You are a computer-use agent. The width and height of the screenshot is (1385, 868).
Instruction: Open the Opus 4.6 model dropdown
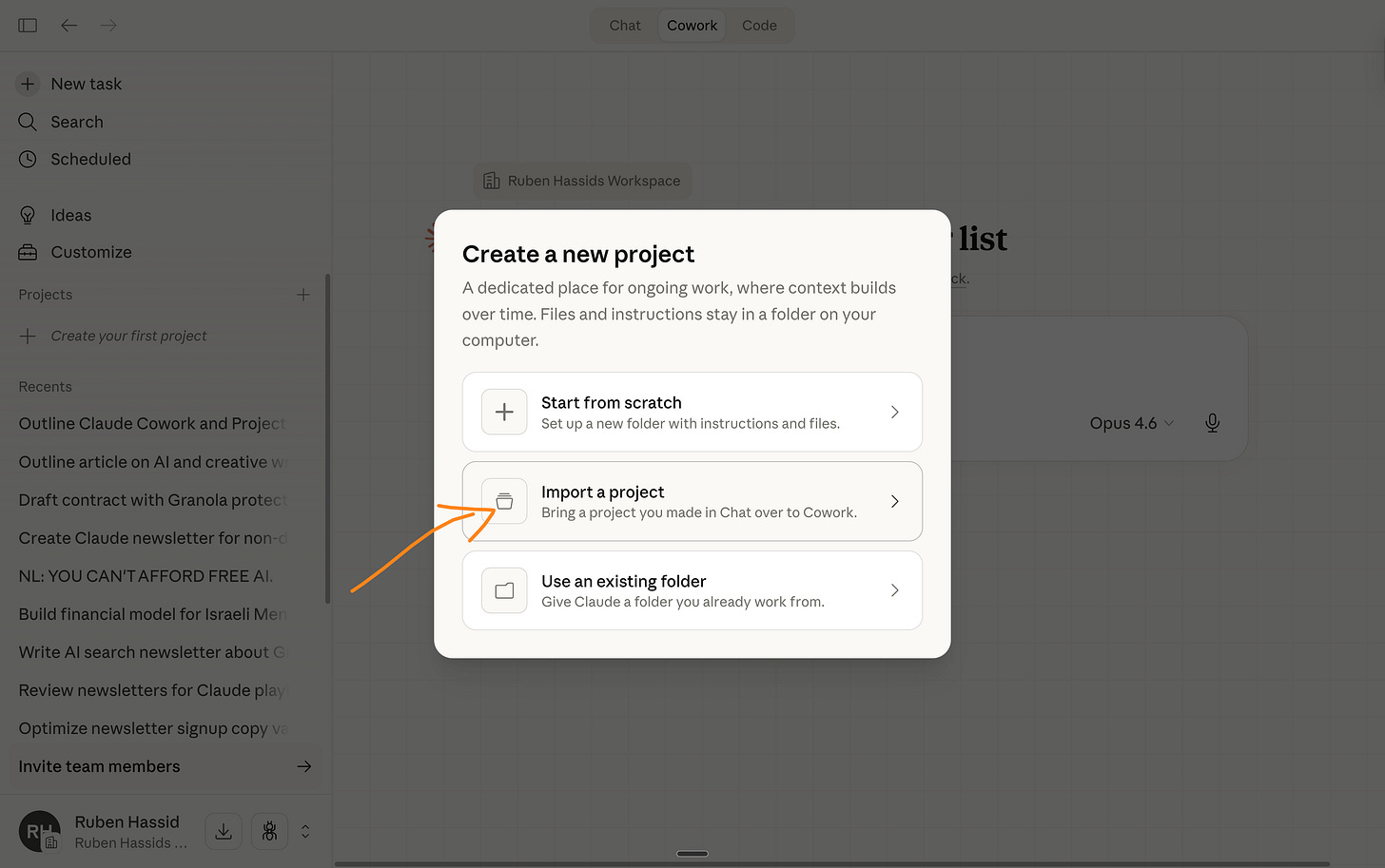pos(1132,423)
